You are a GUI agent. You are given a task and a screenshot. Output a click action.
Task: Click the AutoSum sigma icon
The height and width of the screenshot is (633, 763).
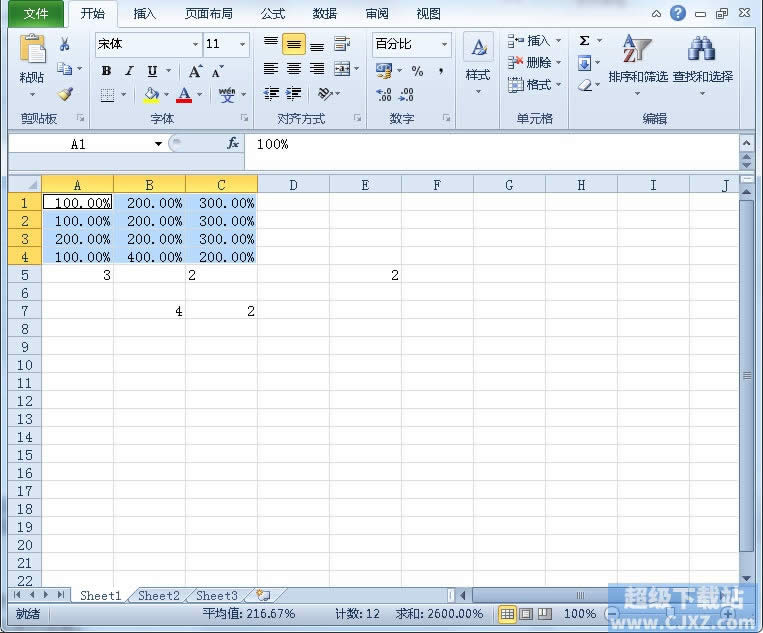(584, 41)
